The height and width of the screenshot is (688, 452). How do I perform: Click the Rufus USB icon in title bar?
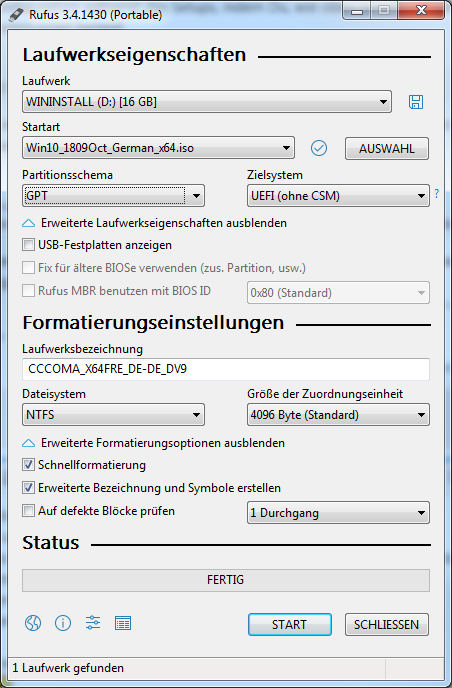(15, 14)
